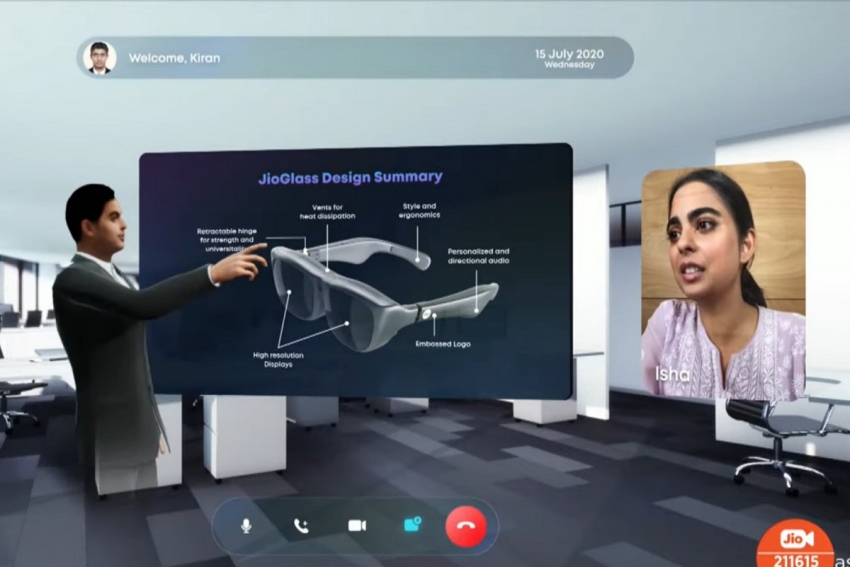The height and width of the screenshot is (567, 850).
Task: Select Isha's video feed tile
Action: [723, 281]
